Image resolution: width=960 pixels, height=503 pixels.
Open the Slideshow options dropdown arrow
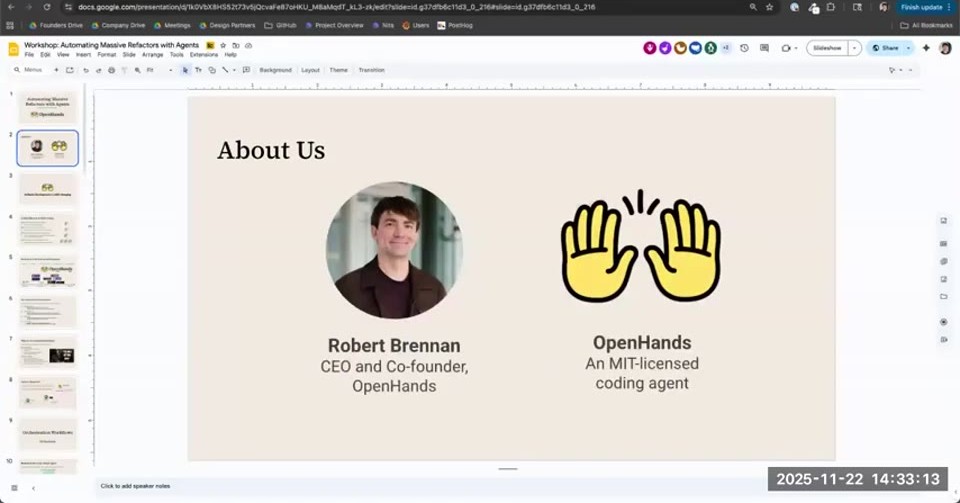(855, 48)
